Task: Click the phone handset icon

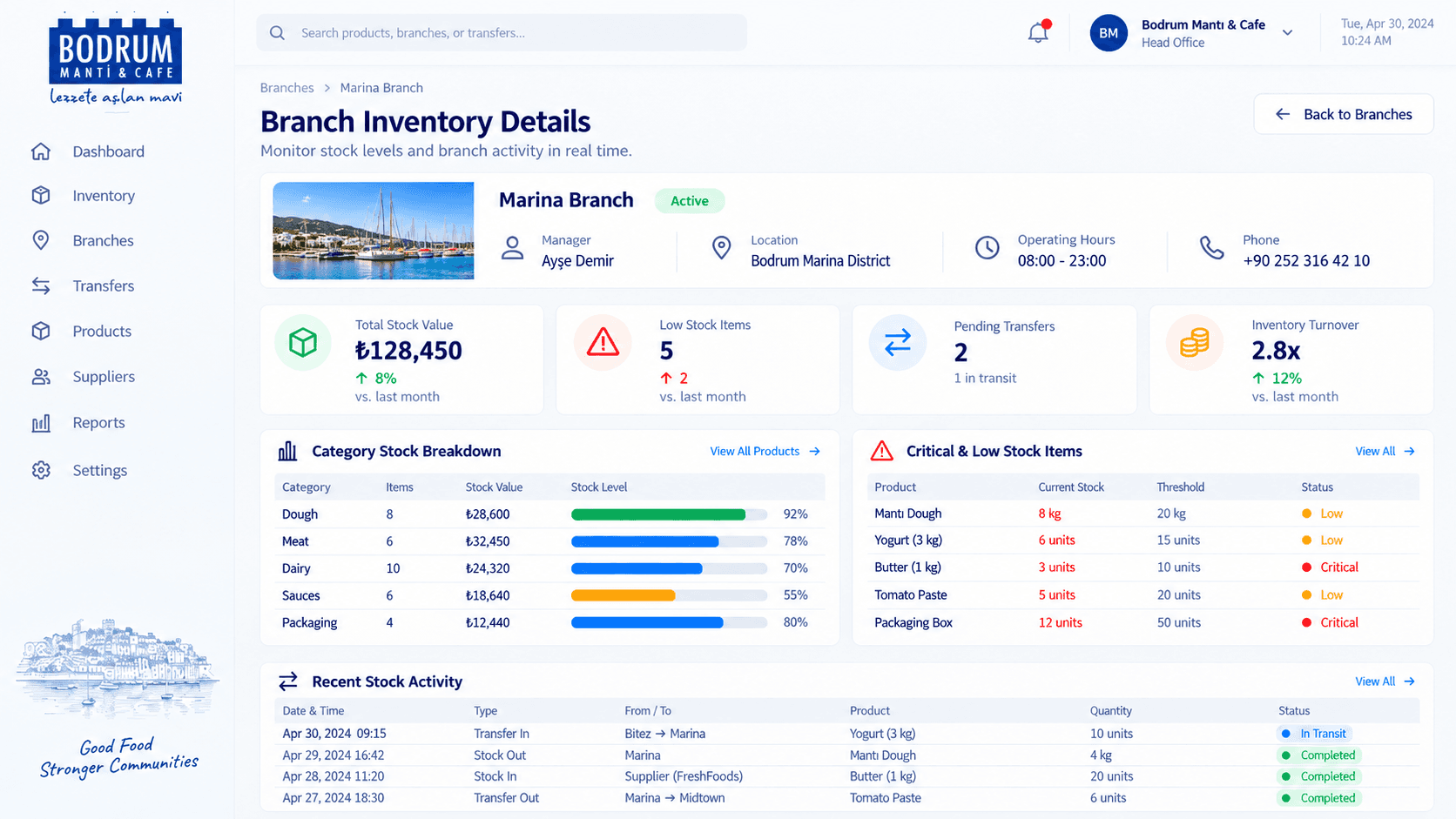Action: pos(1212,248)
